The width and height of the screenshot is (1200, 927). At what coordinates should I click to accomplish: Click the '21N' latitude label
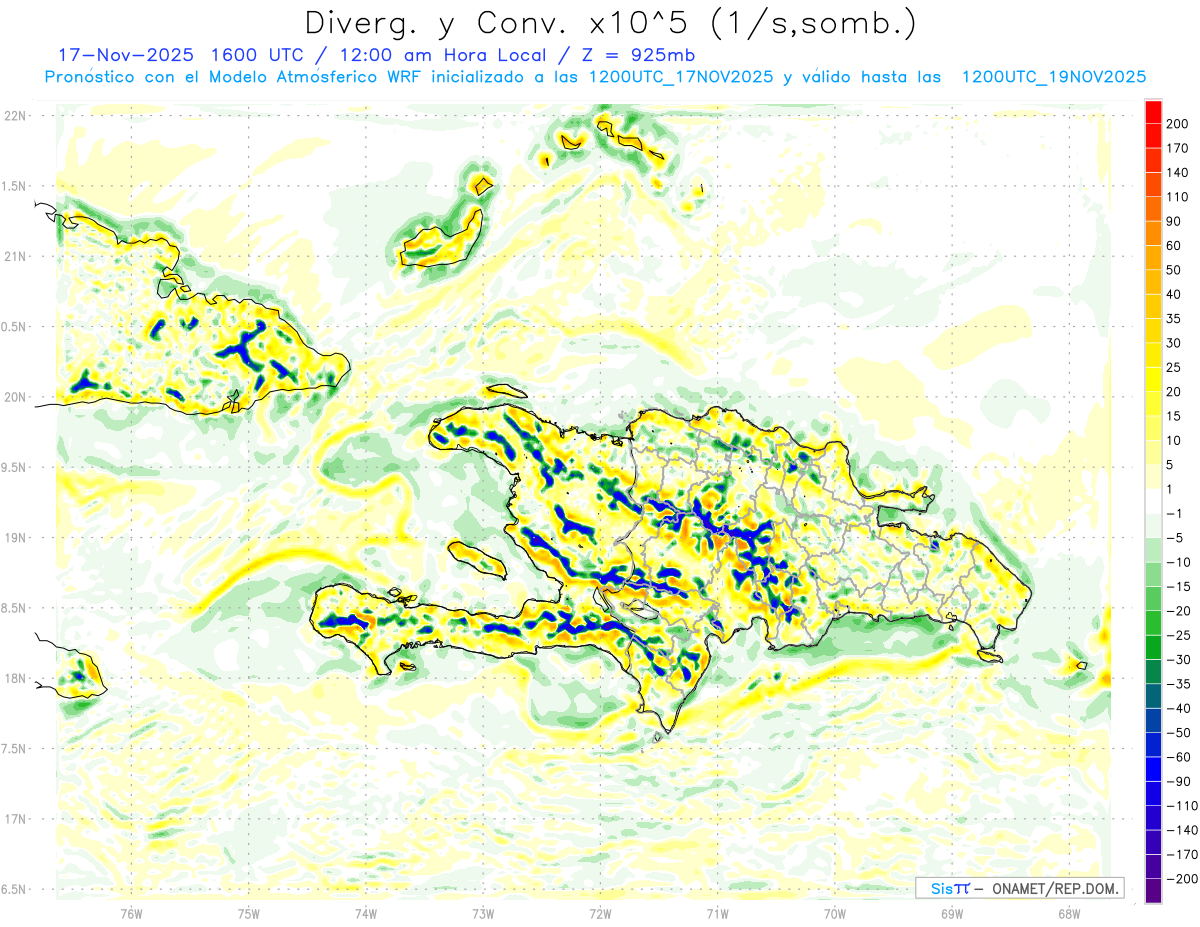click(15, 256)
